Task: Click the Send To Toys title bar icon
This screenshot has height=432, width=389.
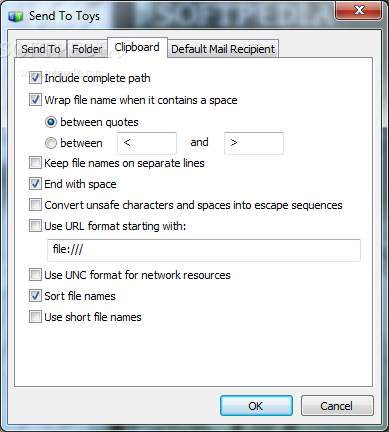Action: (x=15, y=16)
